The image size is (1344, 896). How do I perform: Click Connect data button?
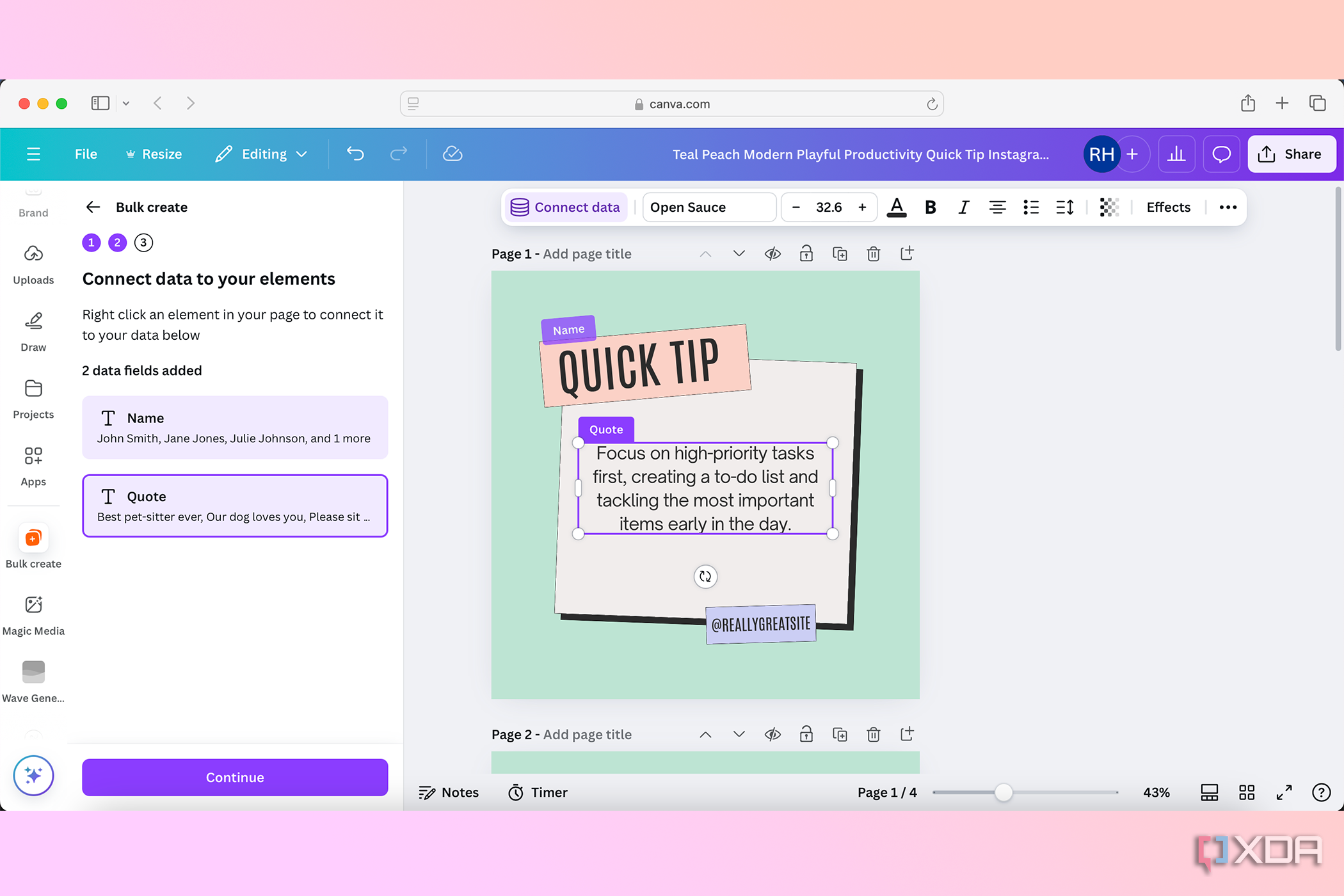coord(566,207)
